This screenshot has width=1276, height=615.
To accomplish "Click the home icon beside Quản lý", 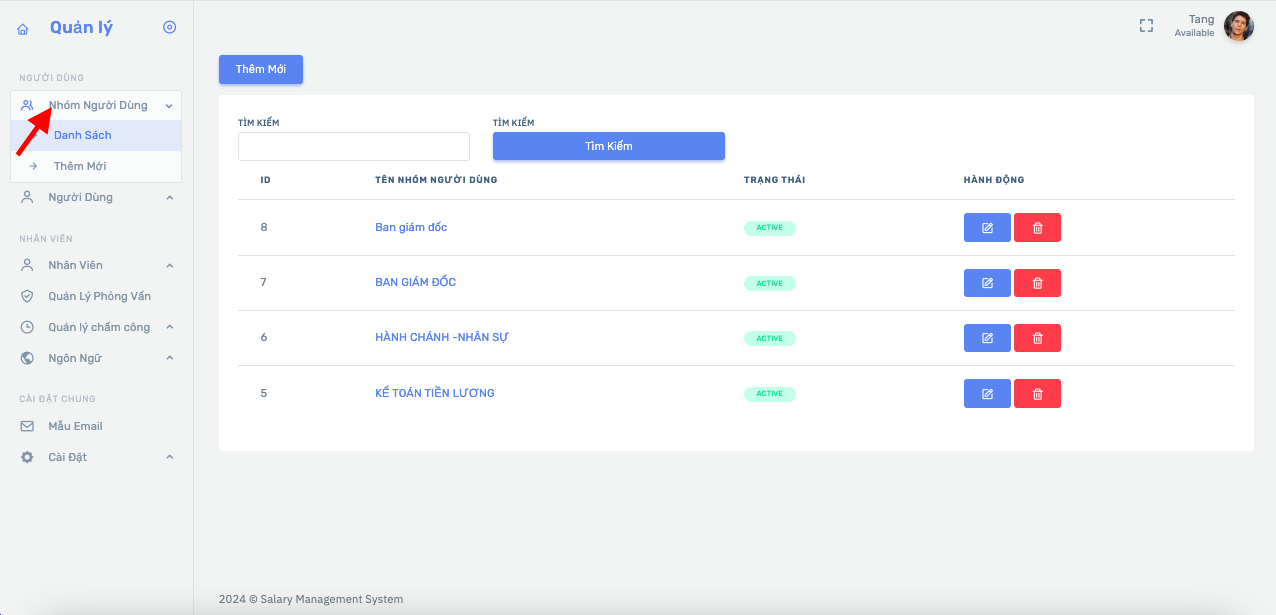I will tap(23, 29).
